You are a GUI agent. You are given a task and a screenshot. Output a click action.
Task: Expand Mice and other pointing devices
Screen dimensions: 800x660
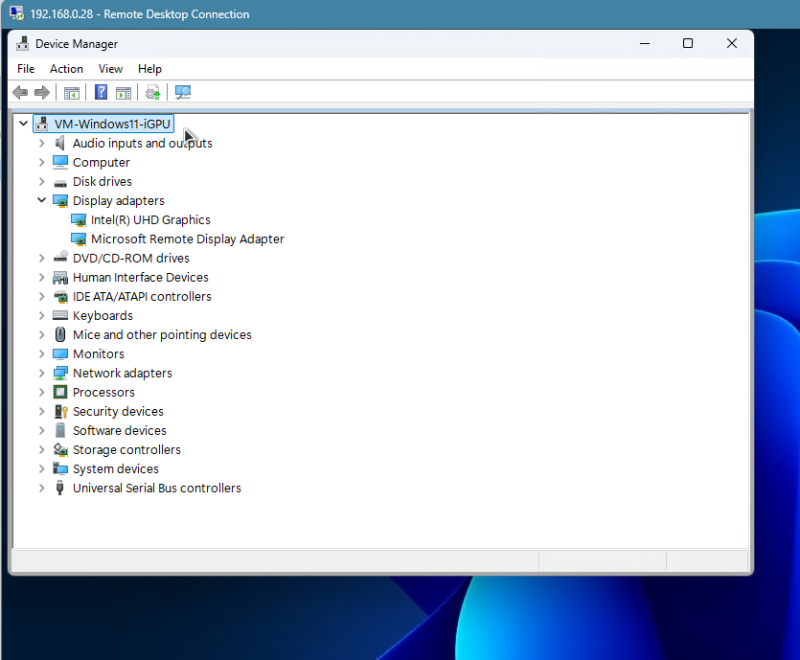pyautogui.click(x=42, y=335)
